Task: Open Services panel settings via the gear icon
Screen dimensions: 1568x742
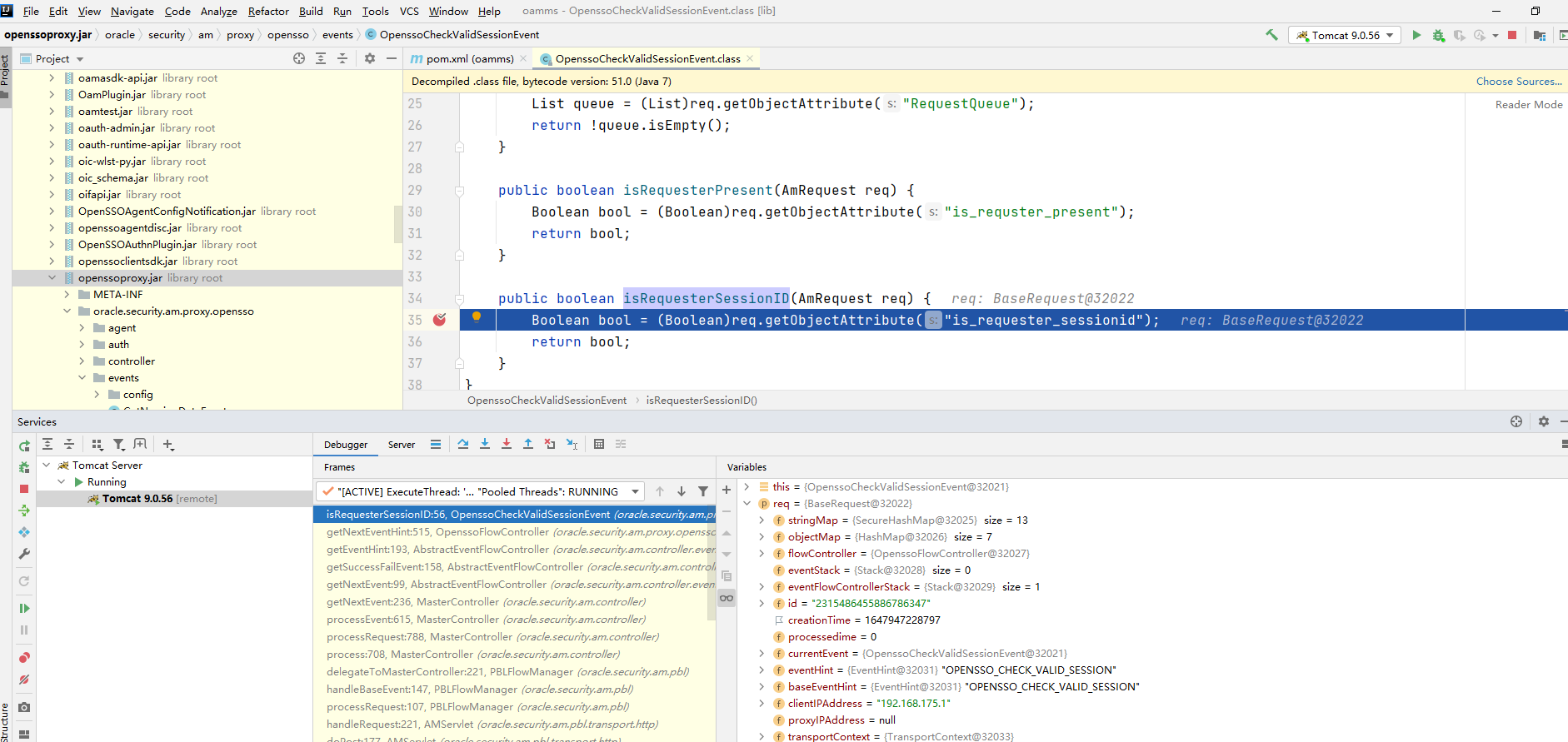Action: click(x=1544, y=421)
